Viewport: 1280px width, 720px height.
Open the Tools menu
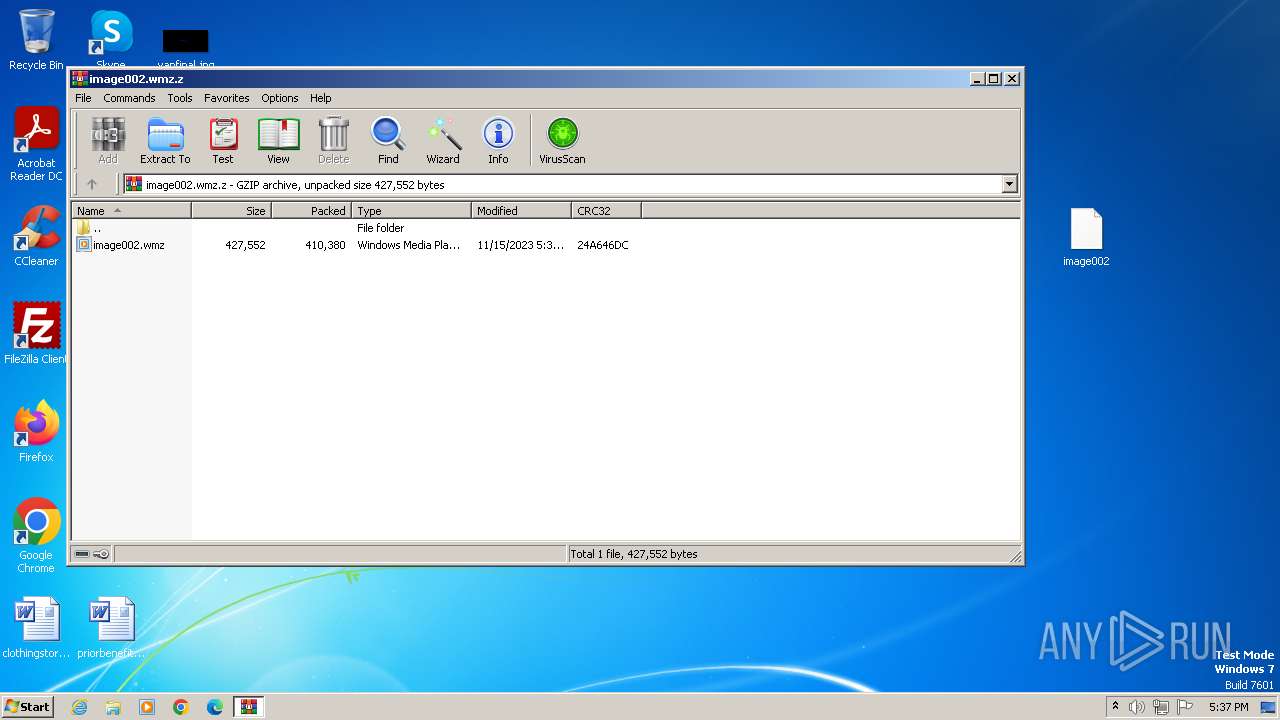point(180,98)
